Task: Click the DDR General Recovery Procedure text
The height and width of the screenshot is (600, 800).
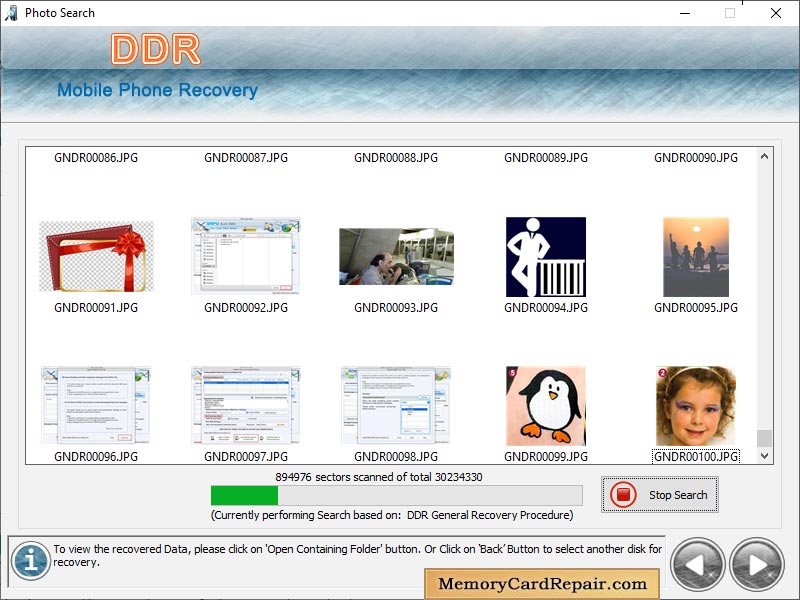Action: [x=490, y=515]
